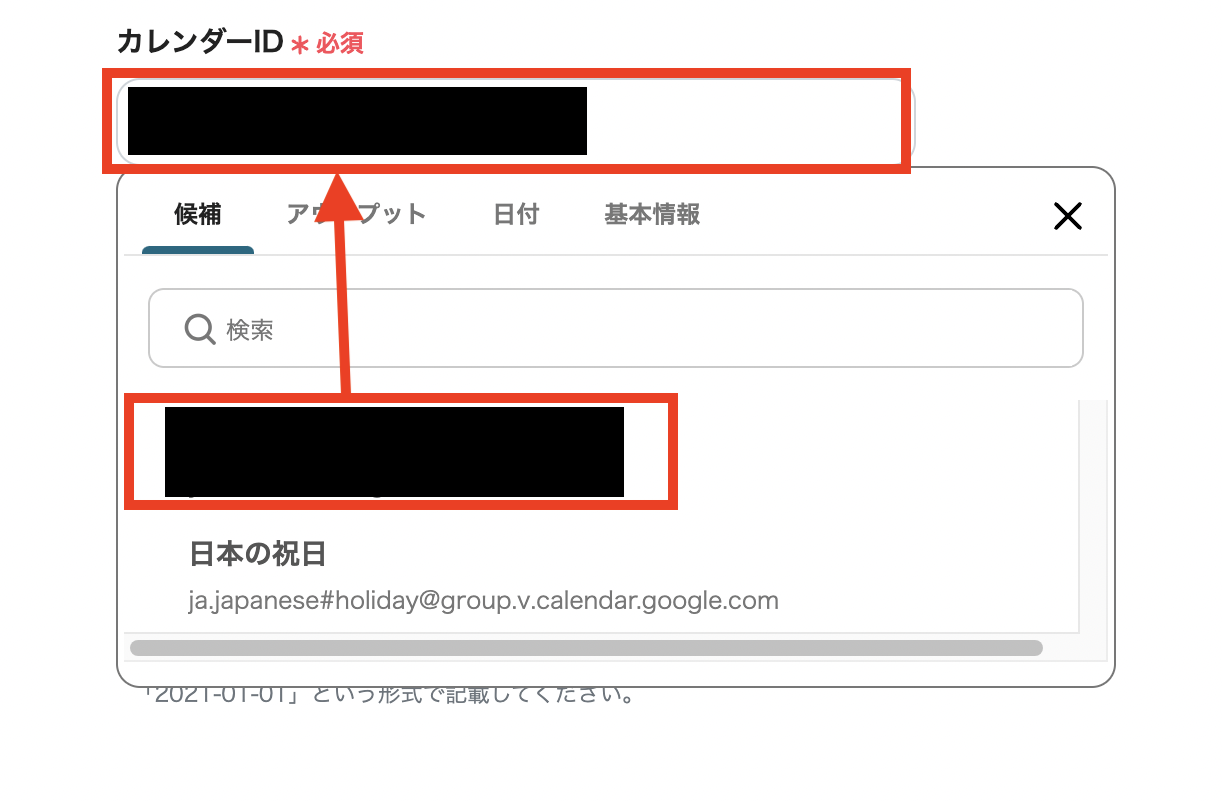1222x801 pixels.
Task: Switch to the 候補 tab
Action: [x=198, y=214]
